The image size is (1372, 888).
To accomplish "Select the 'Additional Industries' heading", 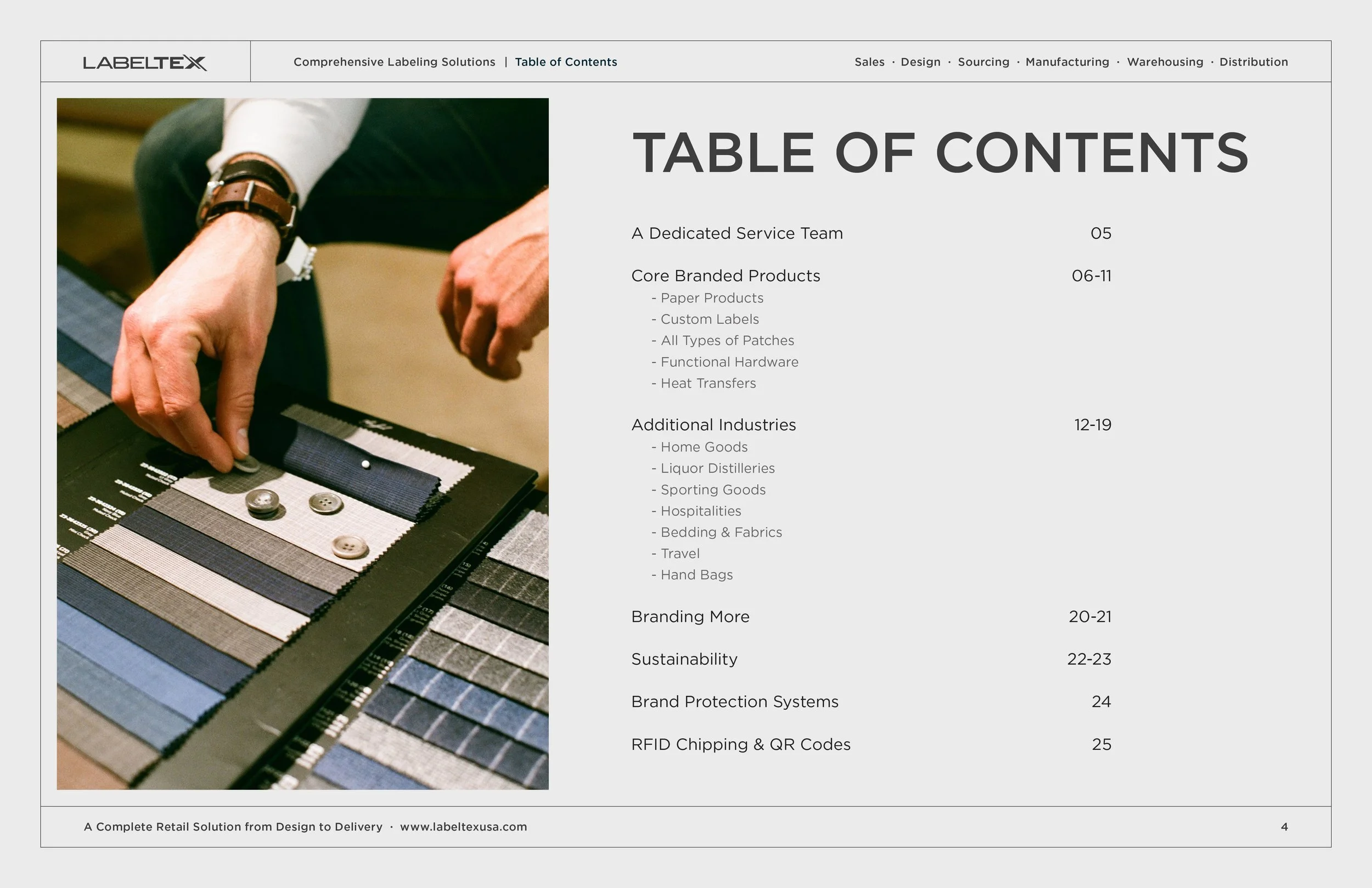I will pyautogui.click(x=713, y=425).
